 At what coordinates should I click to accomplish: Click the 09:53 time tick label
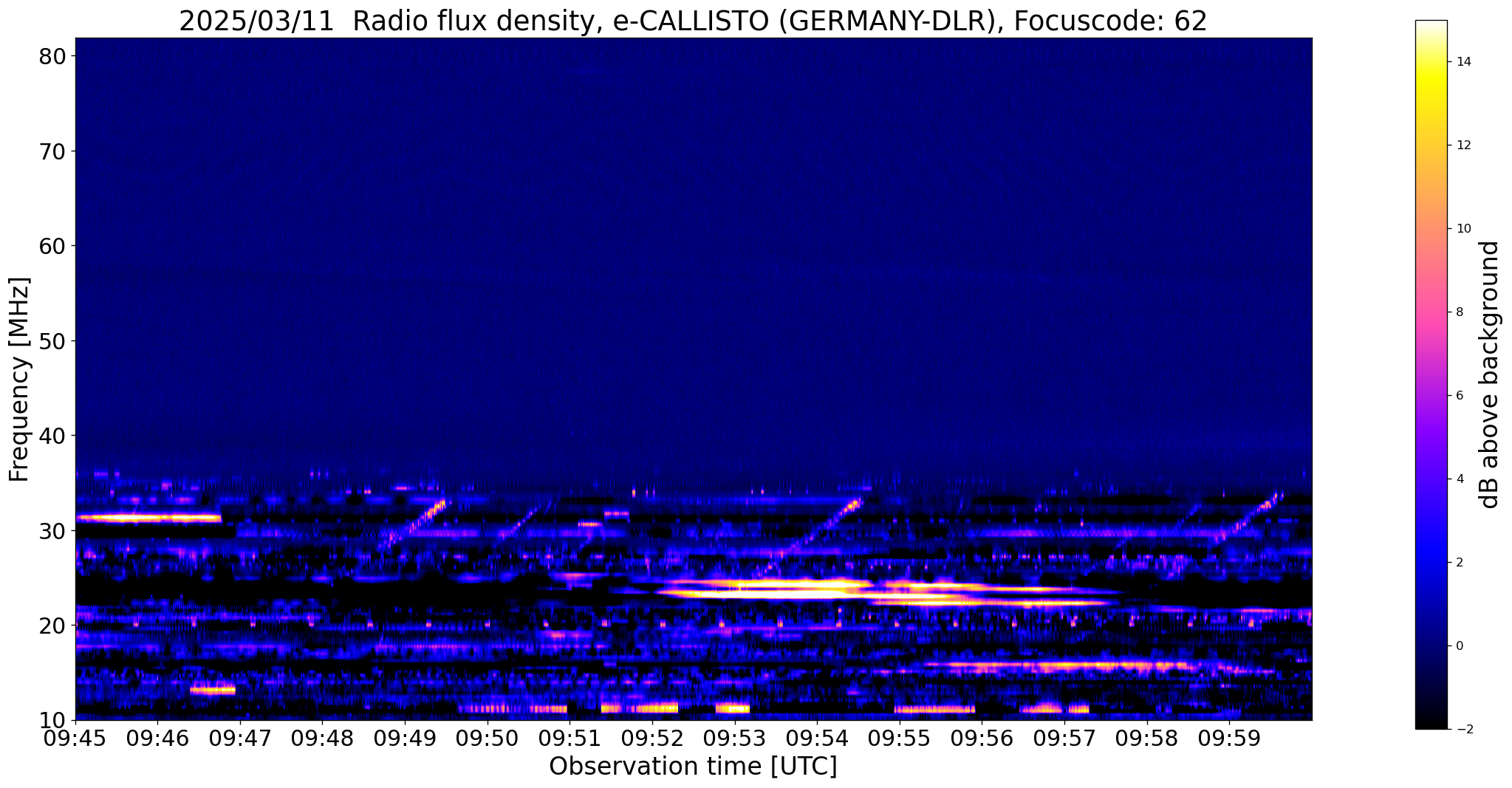coord(735,738)
